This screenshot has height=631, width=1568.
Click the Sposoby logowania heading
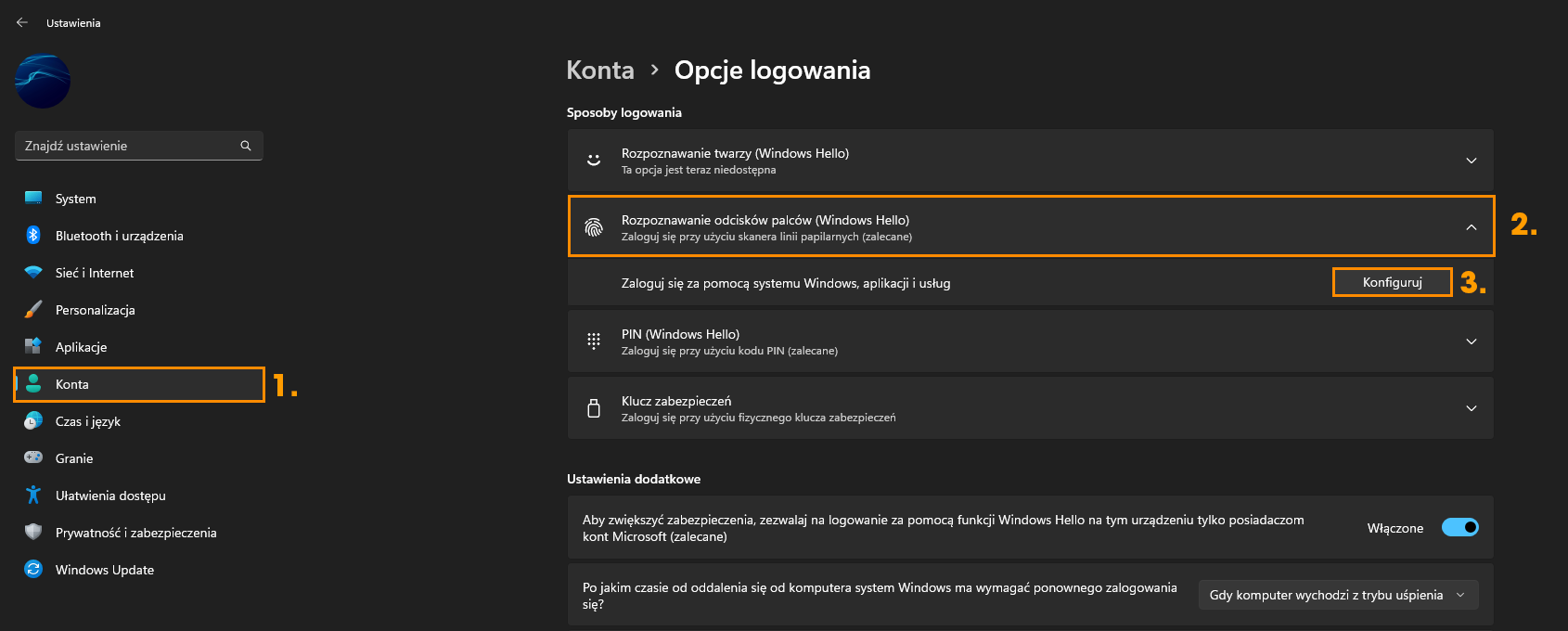624,112
